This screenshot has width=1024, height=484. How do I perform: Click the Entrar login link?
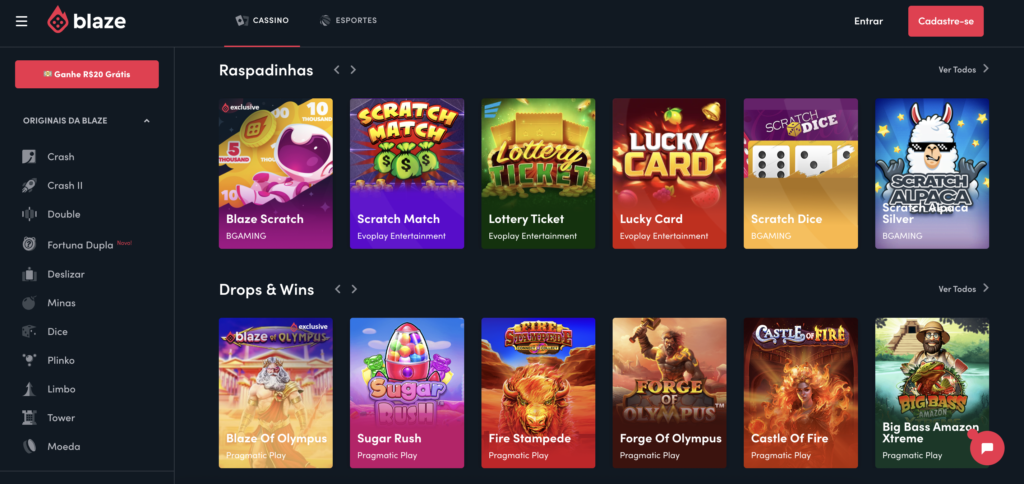(868, 22)
